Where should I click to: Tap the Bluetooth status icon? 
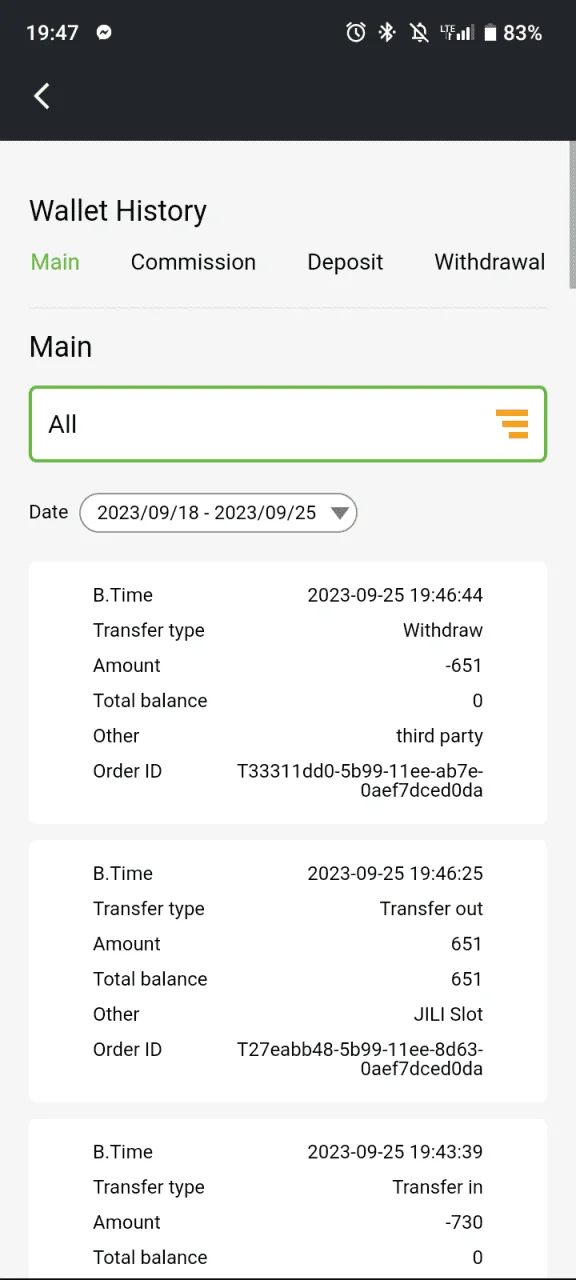(387, 33)
